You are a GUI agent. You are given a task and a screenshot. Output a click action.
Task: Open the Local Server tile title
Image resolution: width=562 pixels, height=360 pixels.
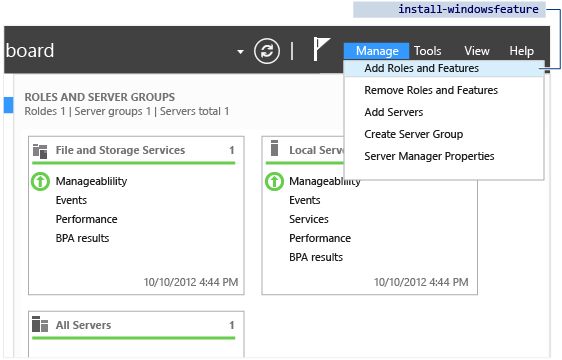(x=316, y=150)
